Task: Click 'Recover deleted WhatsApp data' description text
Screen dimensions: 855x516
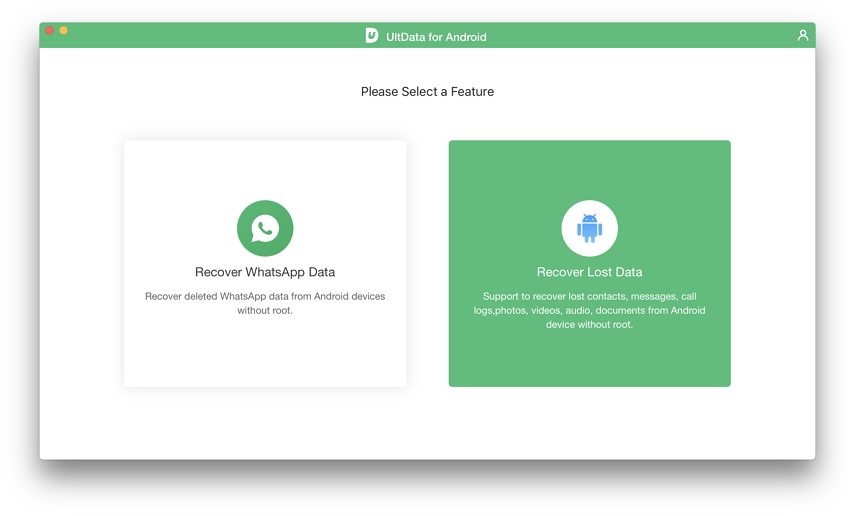Action: point(265,303)
